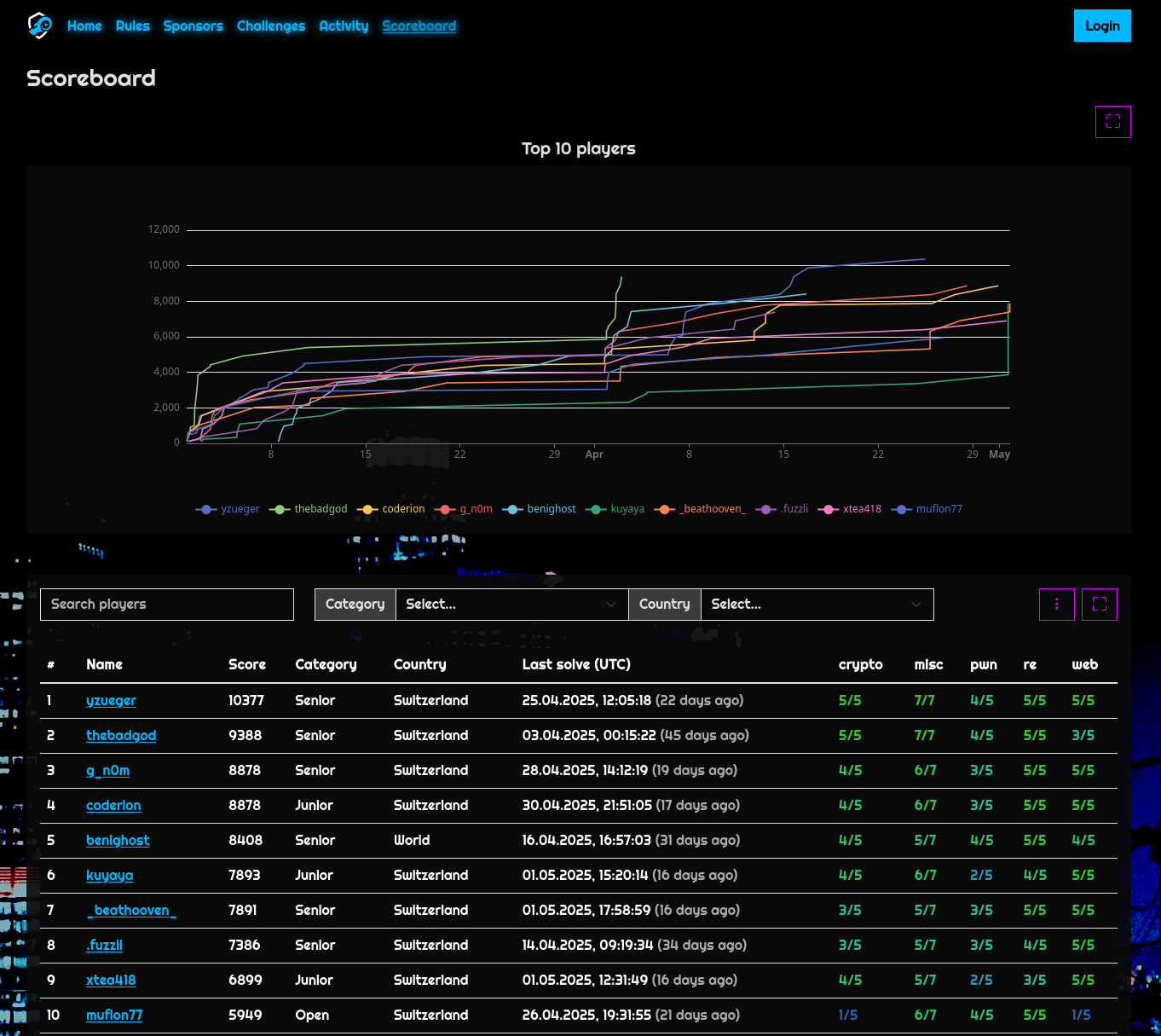Click the orange legend dot next to _beathooven_

click(665, 508)
